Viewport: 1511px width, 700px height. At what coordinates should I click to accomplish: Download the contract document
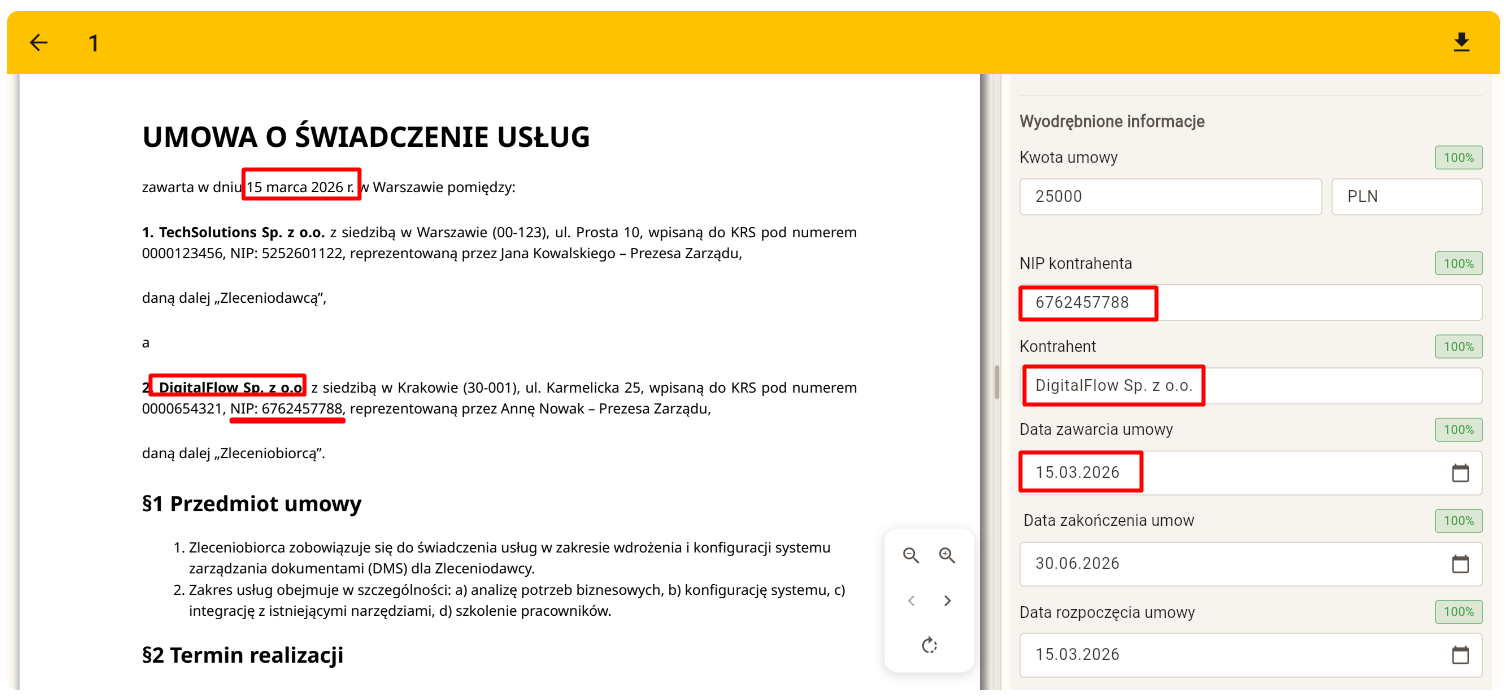pyautogui.click(x=1462, y=42)
